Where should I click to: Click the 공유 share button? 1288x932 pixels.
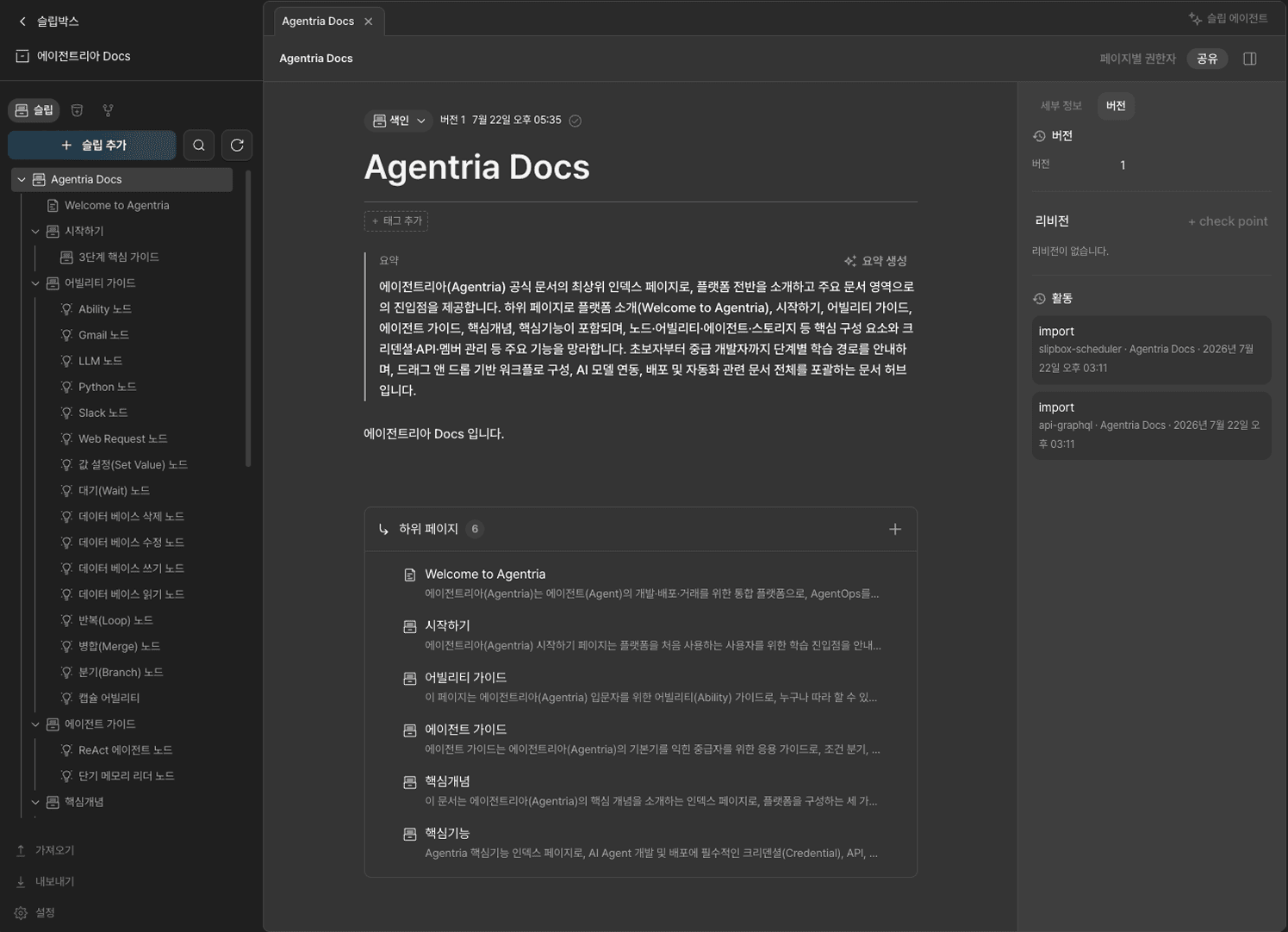point(1207,59)
